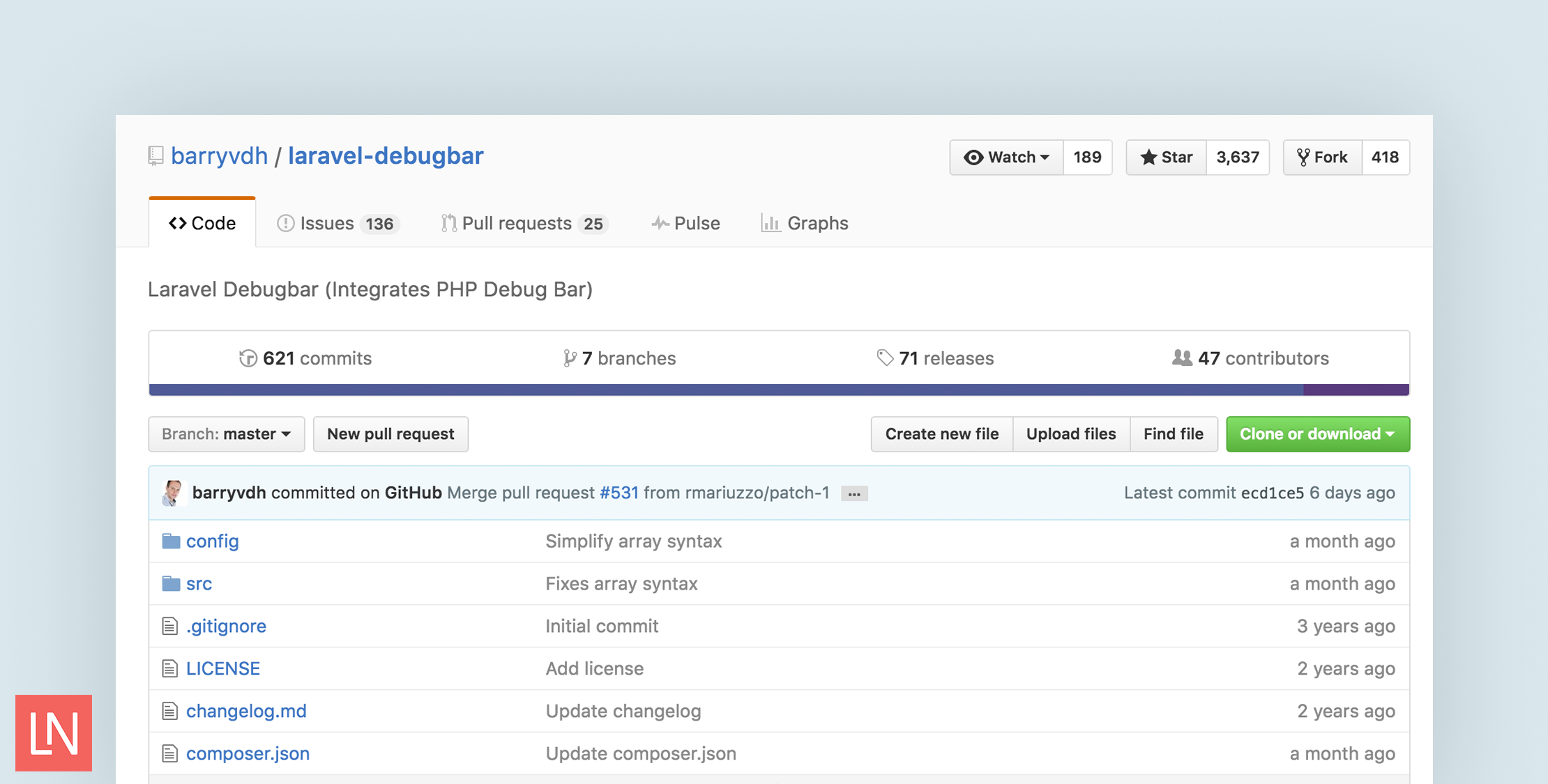Open the changelog.md file
The width and height of the screenshot is (1548, 784).
pyautogui.click(x=247, y=712)
